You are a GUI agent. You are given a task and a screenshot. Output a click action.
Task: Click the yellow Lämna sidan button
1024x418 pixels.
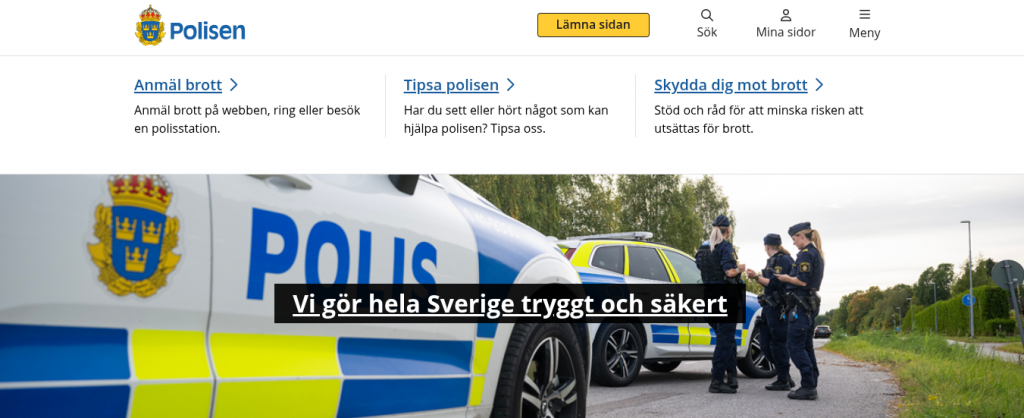[593, 25]
